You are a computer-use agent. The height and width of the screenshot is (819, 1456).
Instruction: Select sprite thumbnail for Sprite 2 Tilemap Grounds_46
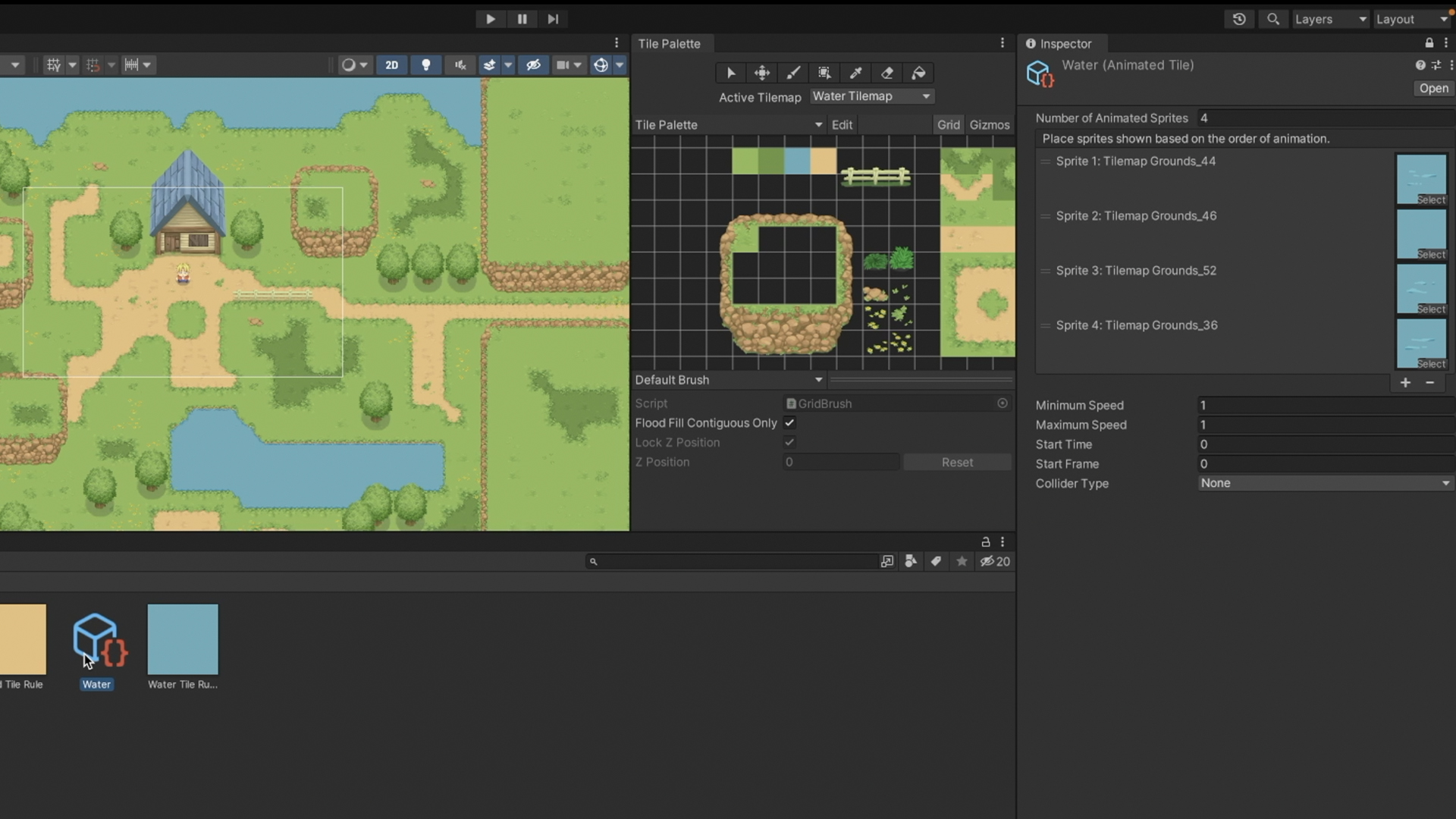pos(1421,234)
